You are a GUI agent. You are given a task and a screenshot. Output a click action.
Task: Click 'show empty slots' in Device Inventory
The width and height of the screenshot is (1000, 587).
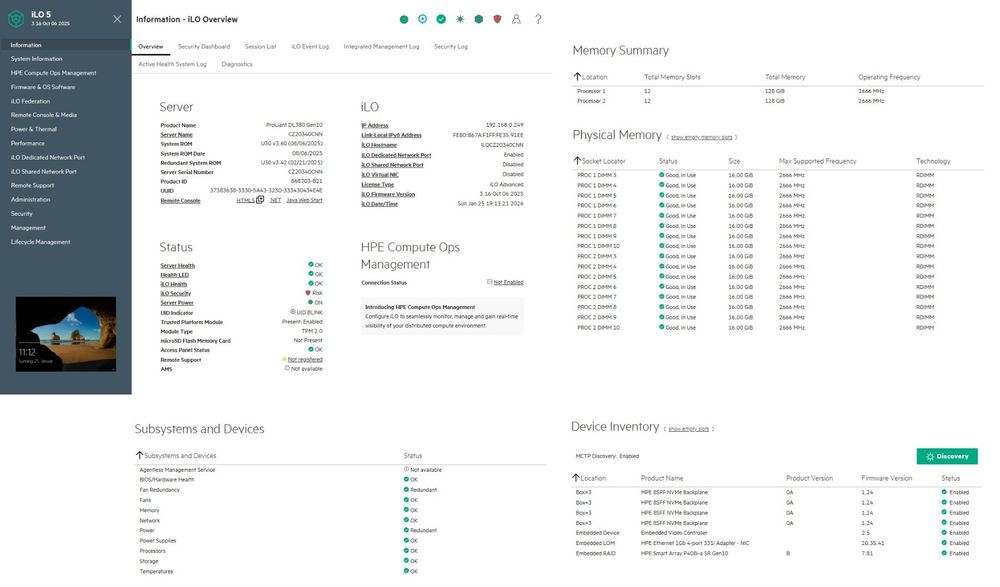[689, 429]
